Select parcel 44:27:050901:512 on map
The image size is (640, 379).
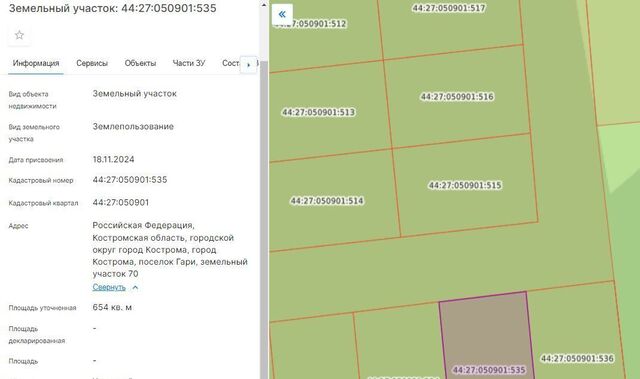coord(310,24)
